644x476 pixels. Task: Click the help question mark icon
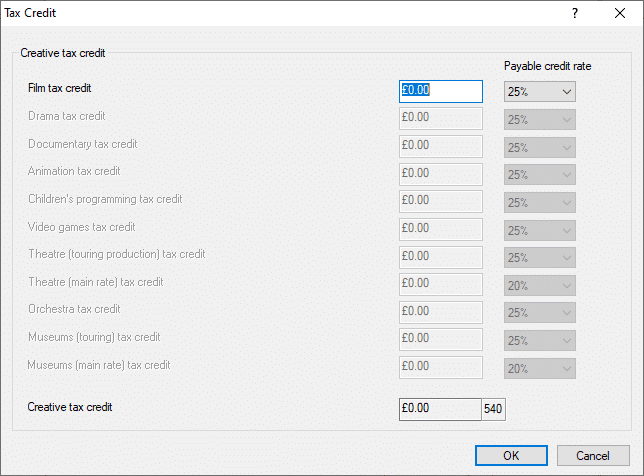(x=575, y=13)
